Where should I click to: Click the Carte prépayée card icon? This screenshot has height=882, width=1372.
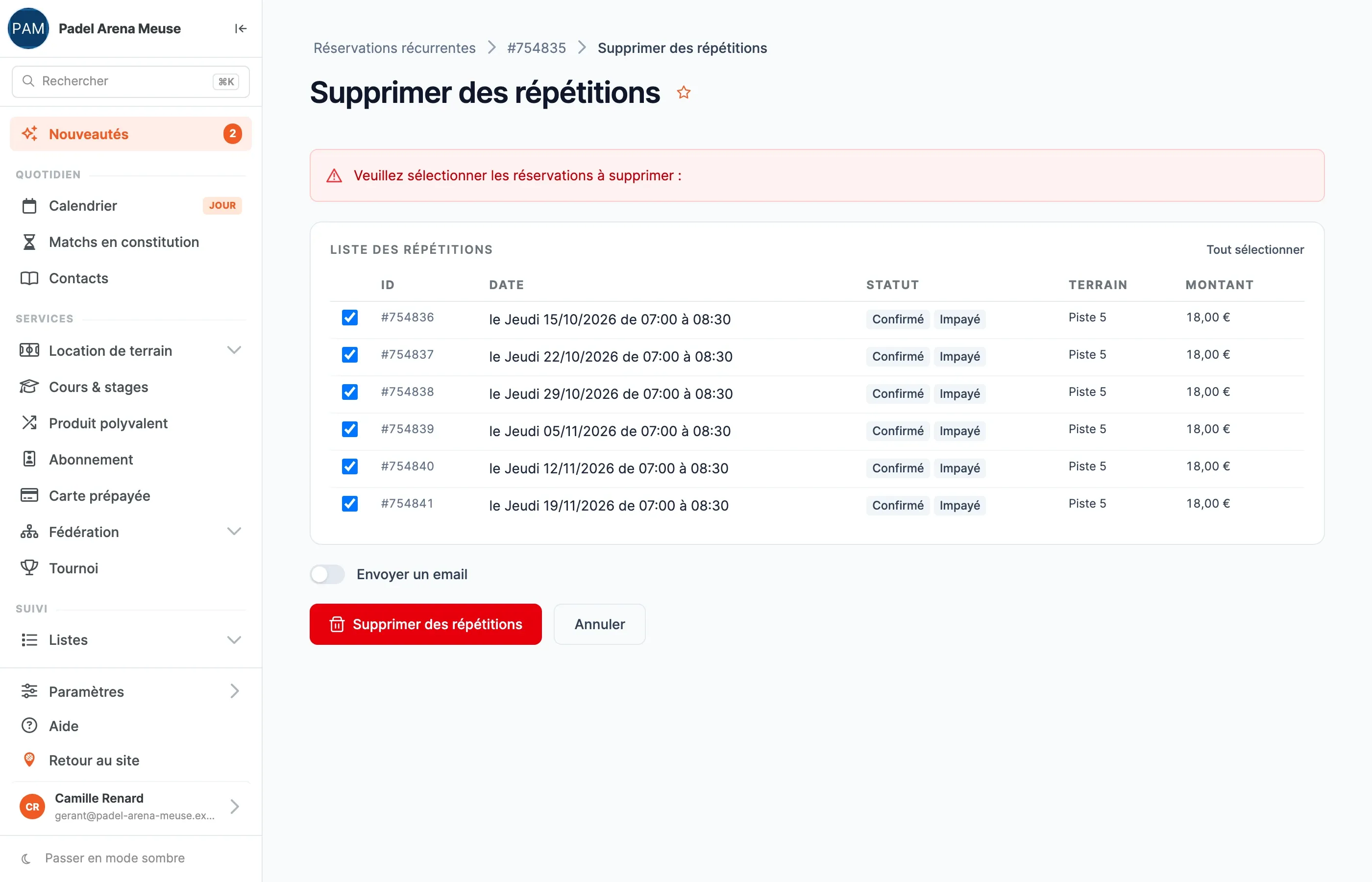[29, 495]
